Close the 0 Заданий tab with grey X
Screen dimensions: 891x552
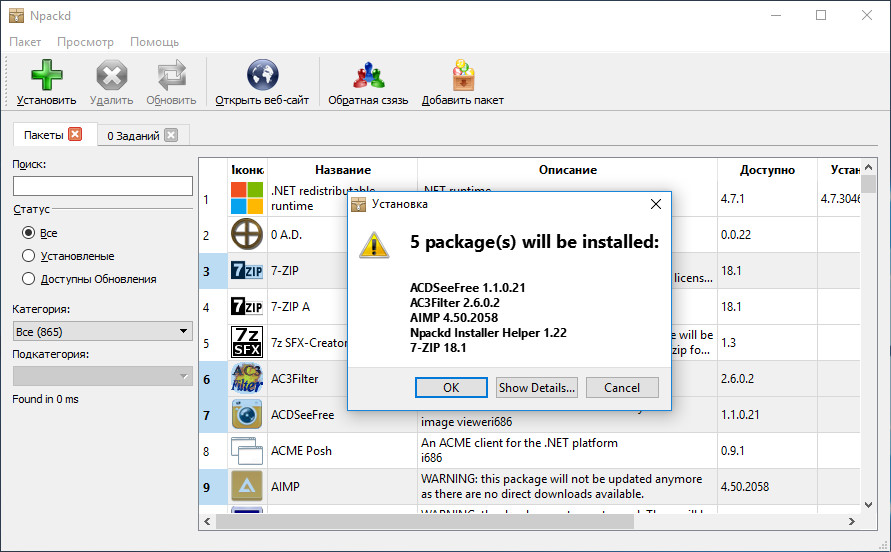point(170,135)
